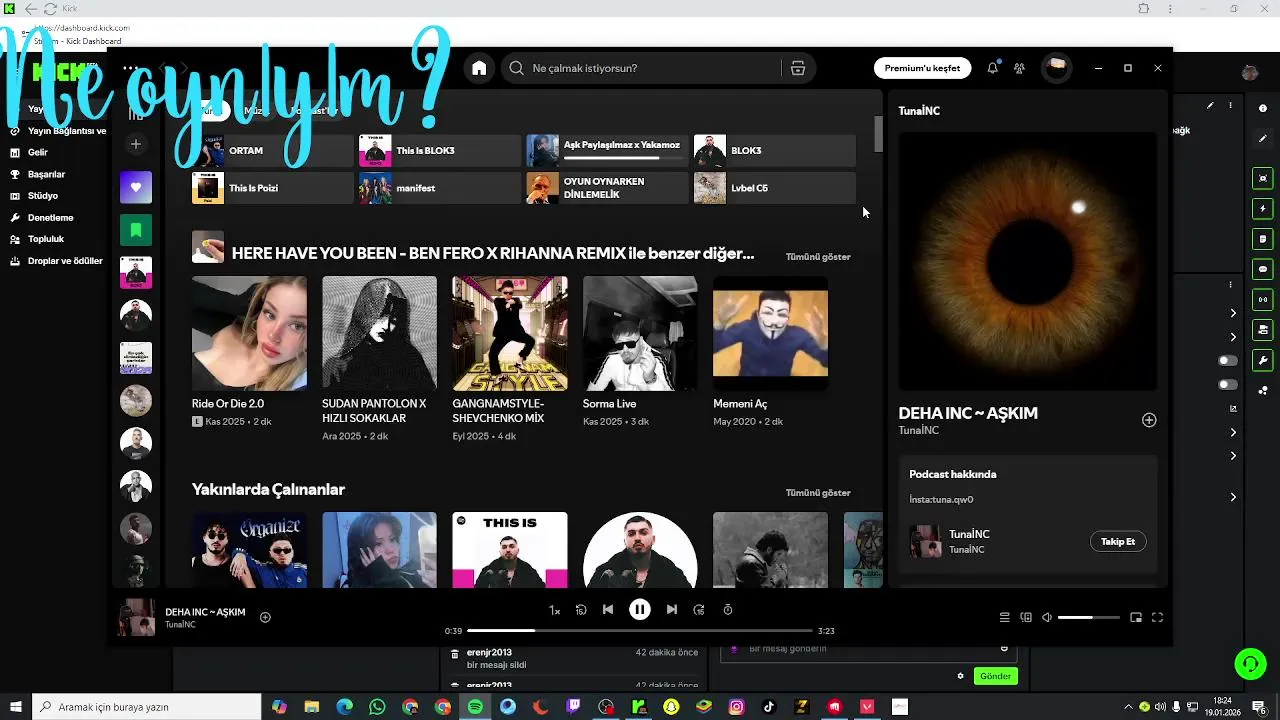Open Ride Or Die 2.0 episode thumbnail

pos(249,333)
